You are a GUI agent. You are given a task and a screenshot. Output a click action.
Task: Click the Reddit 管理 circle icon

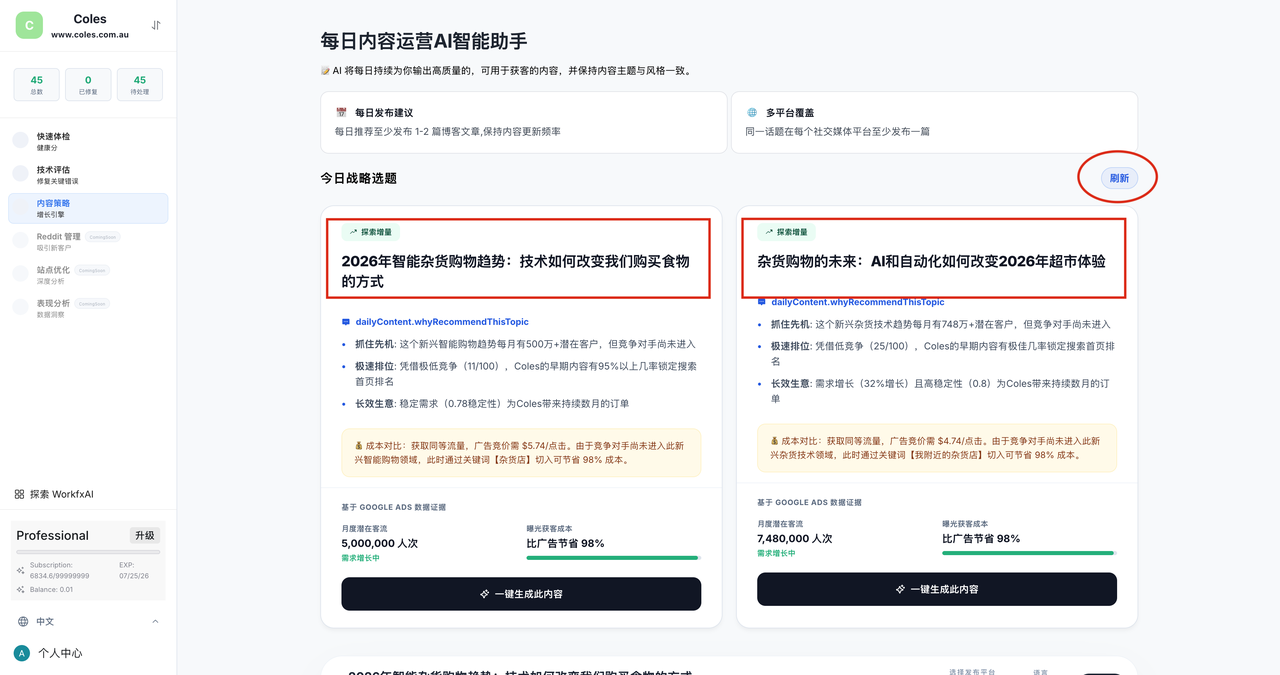(20, 241)
